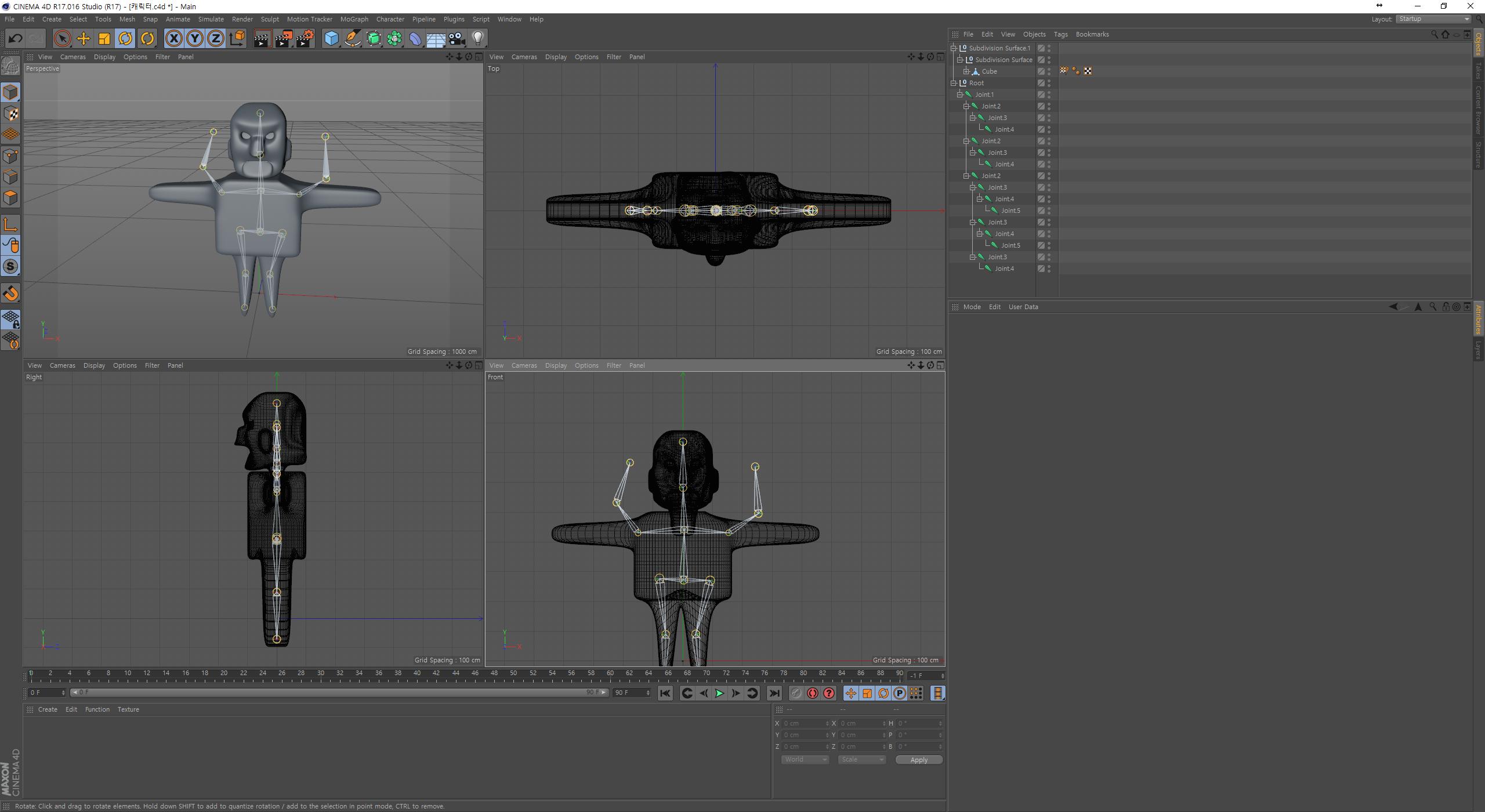Click the Record Active Objects button
1485x812 pixels.
point(796,693)
